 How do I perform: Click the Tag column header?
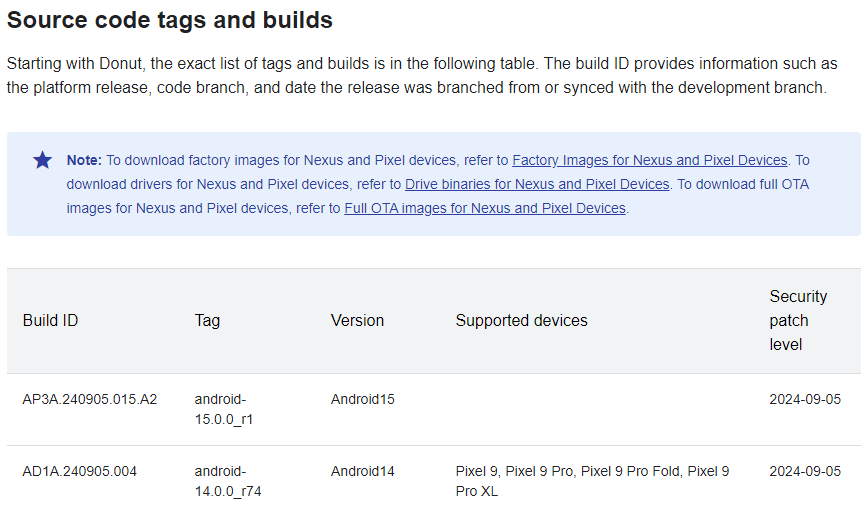pos(207,321)
